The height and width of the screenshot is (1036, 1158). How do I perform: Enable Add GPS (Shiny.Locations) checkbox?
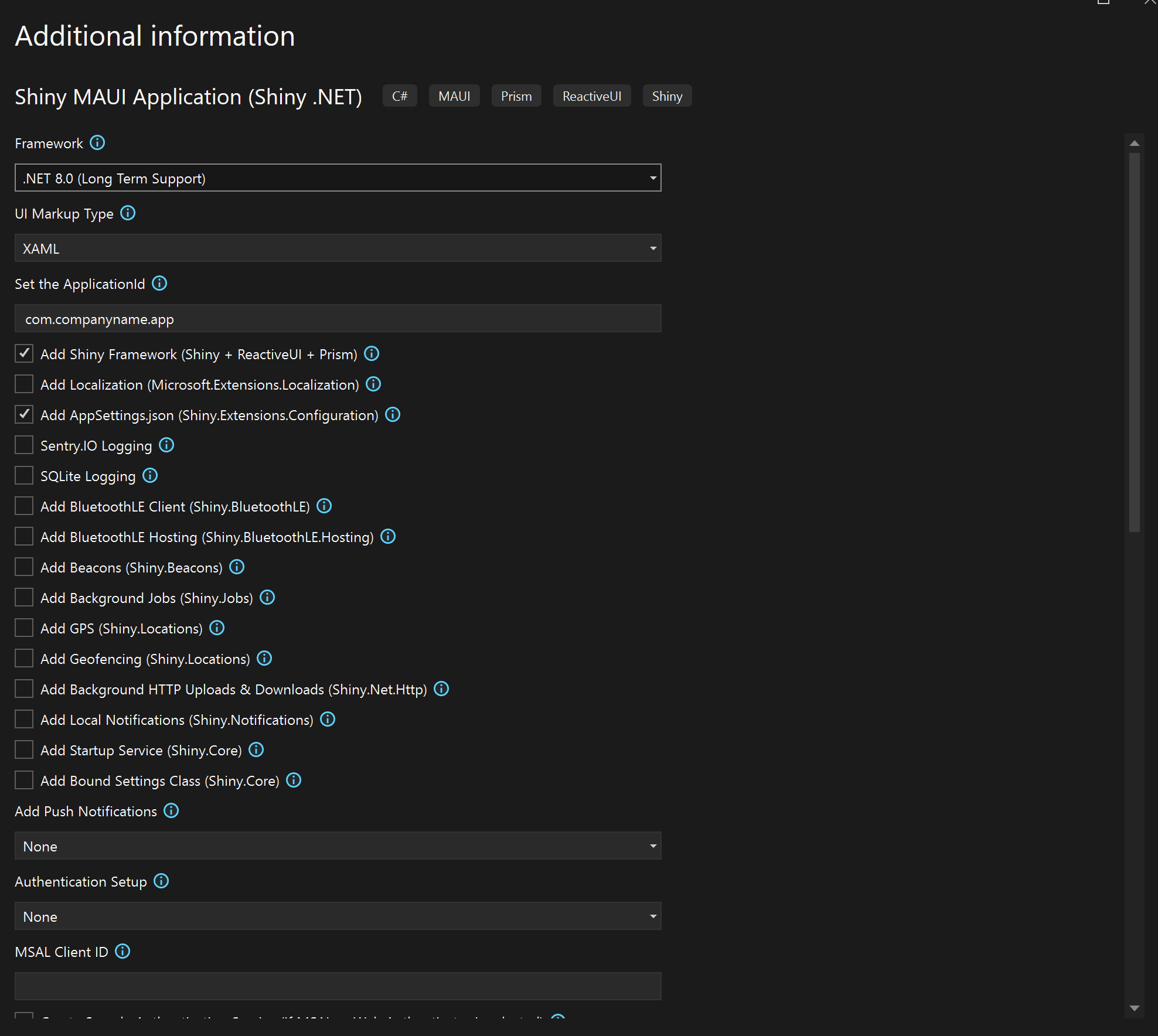click(24, 628)
